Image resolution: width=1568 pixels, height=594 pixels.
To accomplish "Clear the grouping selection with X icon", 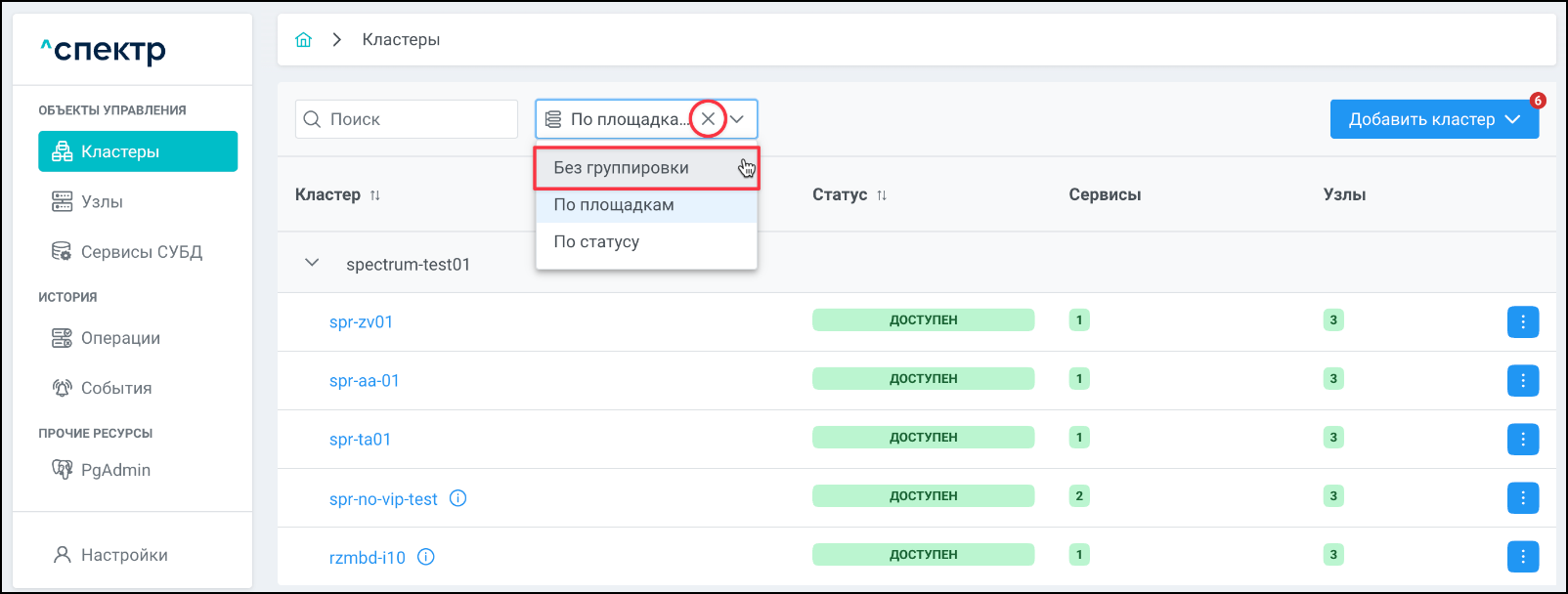I will click(708, 119).
